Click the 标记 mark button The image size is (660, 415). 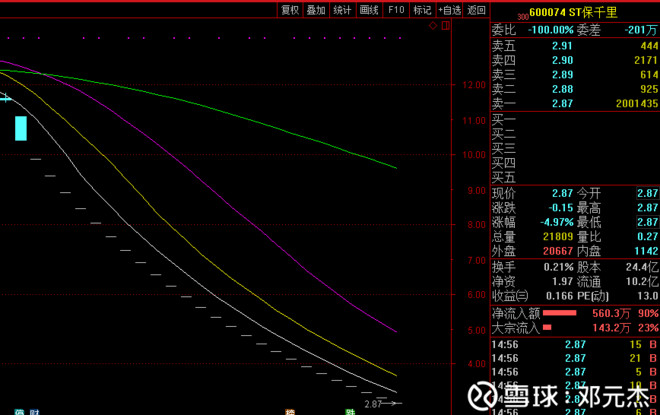click(422, 10)
